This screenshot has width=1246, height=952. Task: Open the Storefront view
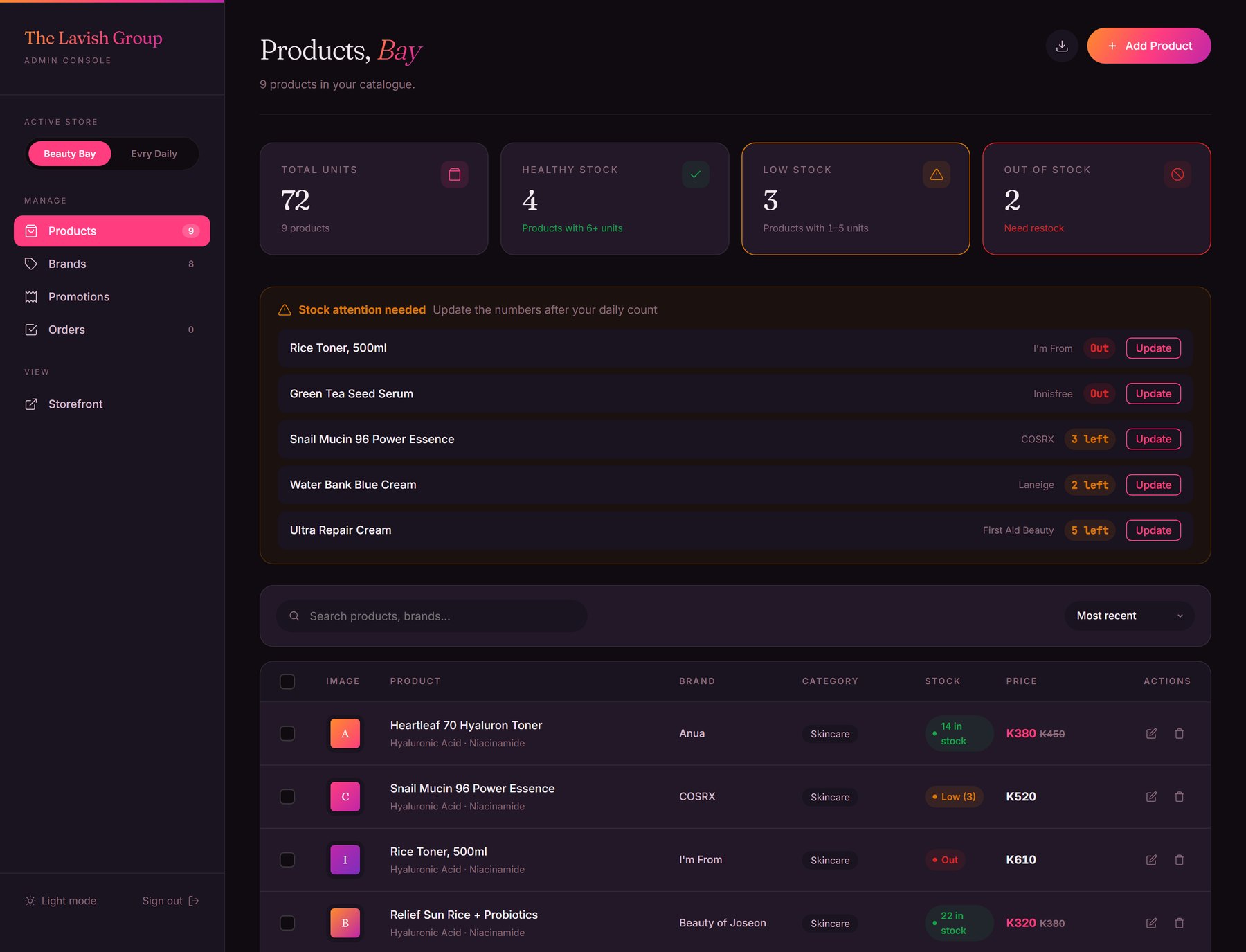pyautogui.click(x=112, y=404)
